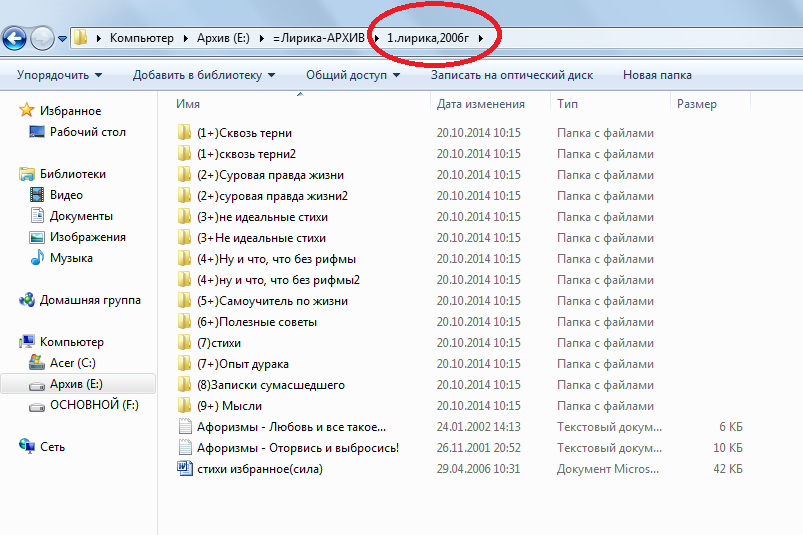Open Музыка library in navigation pane

pyautogui.click(x=37, y=258)
